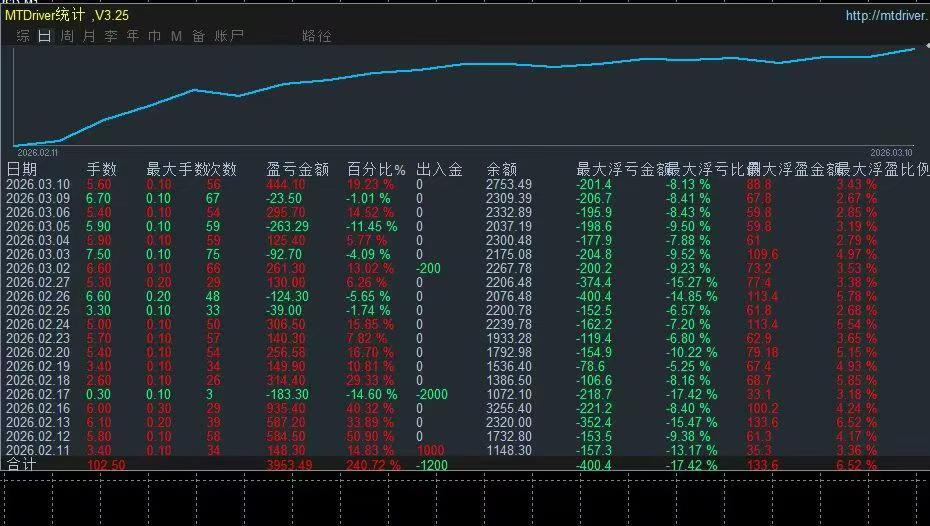Select the 2026.02.23 date row
Screen dimensions: 930x526
pyautogui.click(x=38, y=339)
